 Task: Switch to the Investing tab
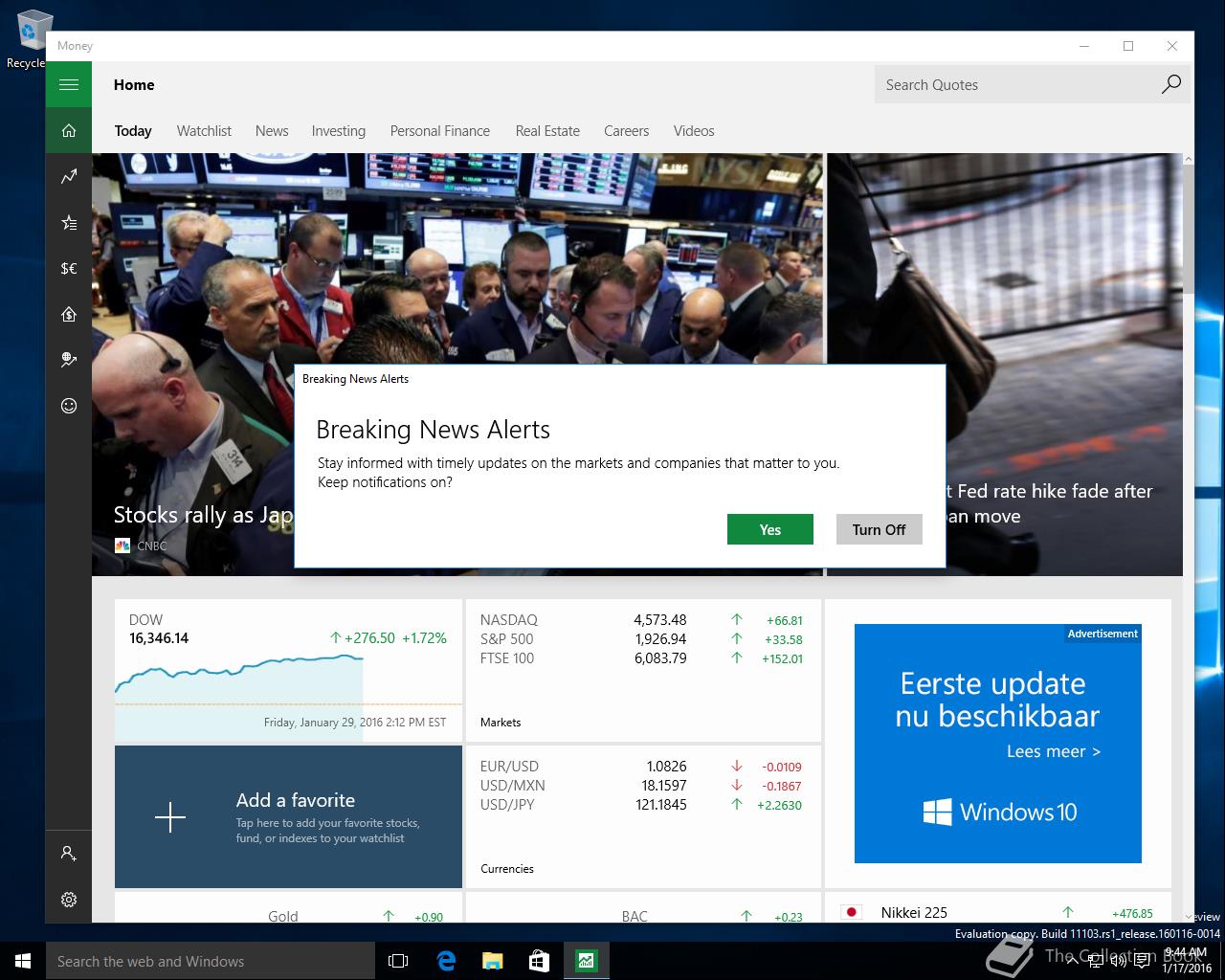point(339,131)
